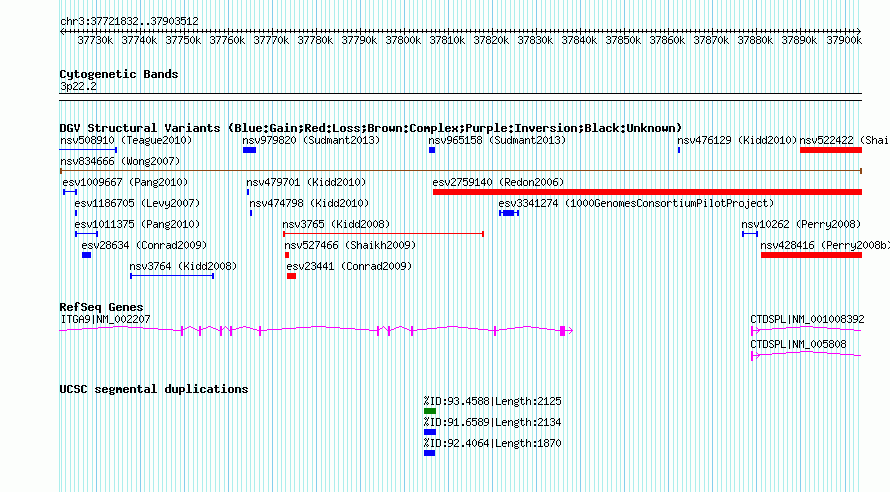Image resolution: width=890 pixels, height=492 pixels.
Task: Click the ITGA9|NM_002207 gene label
Action: click(105, 319)
